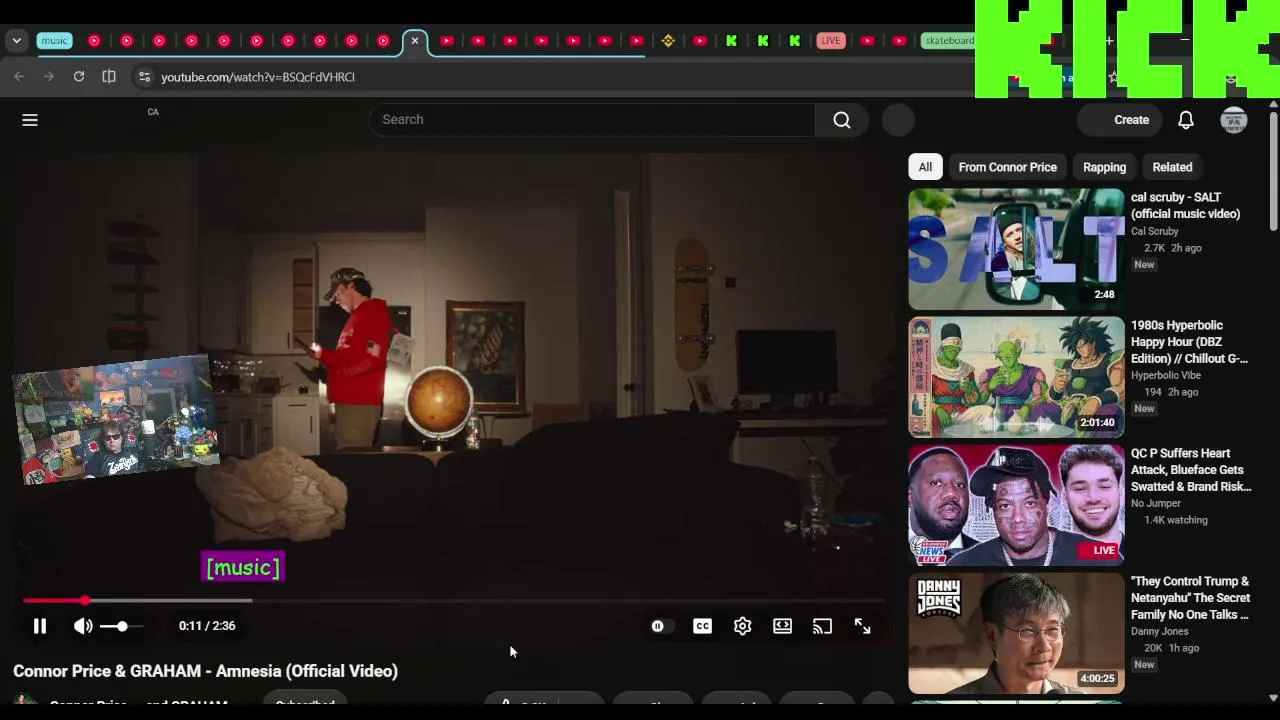The image size is (1280, 720).
Task: Open title "They Control Trump & Netanyahu"
Action: (x=1190, y=598)
